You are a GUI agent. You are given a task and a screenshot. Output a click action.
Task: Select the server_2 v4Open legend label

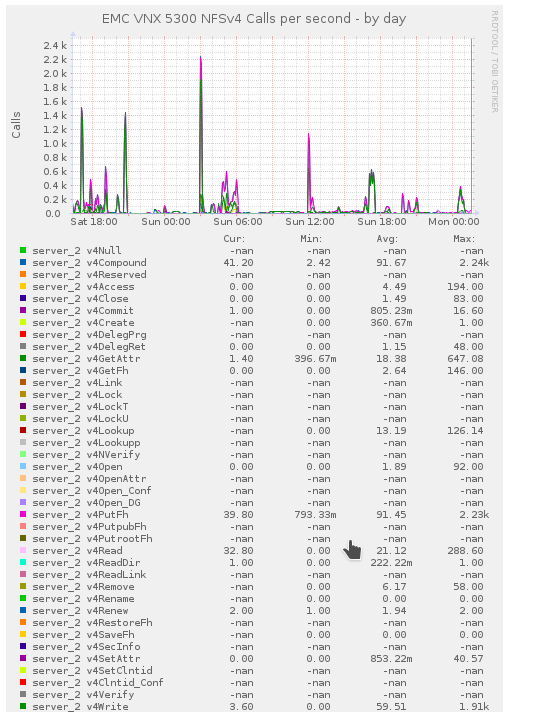(77, 467)
